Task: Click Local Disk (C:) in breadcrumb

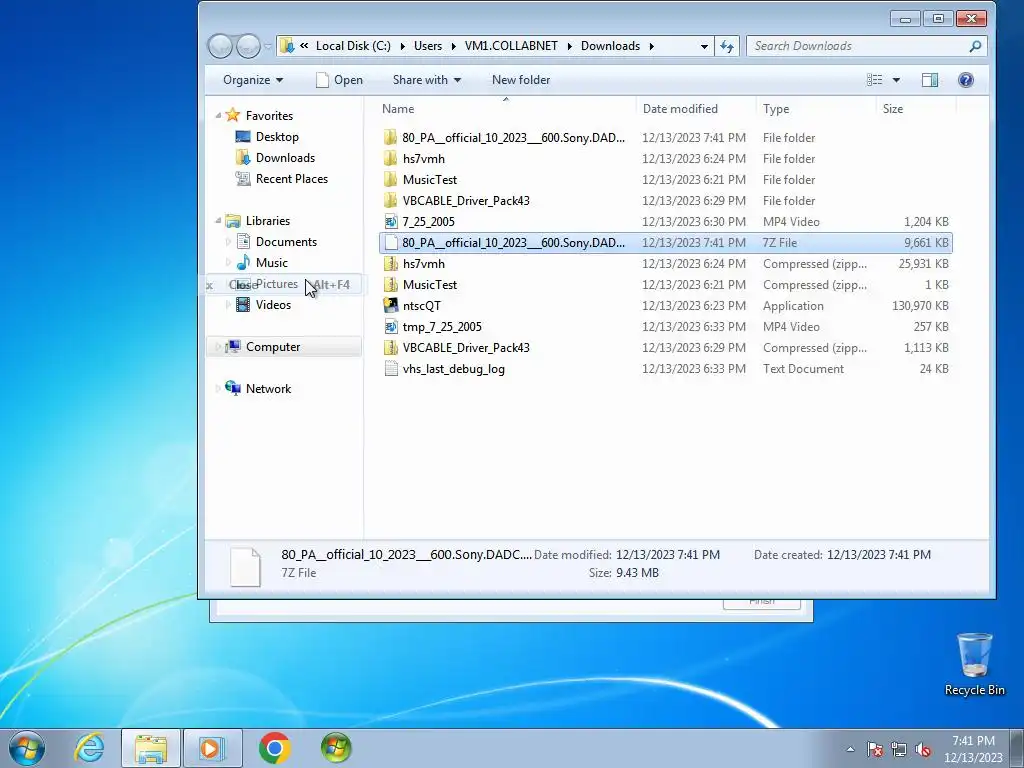Action: pos(353,46)
